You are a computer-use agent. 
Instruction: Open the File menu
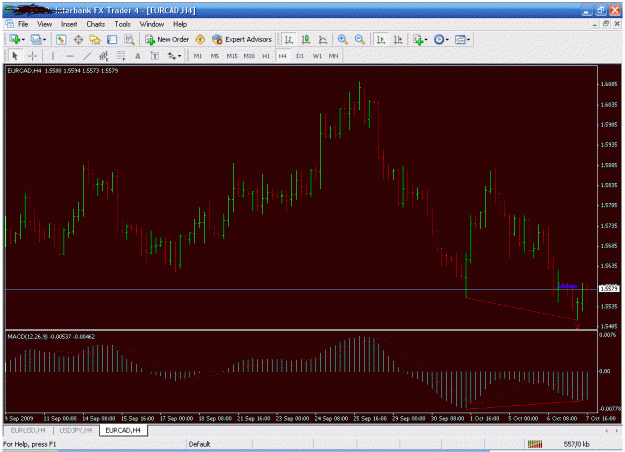23,24
